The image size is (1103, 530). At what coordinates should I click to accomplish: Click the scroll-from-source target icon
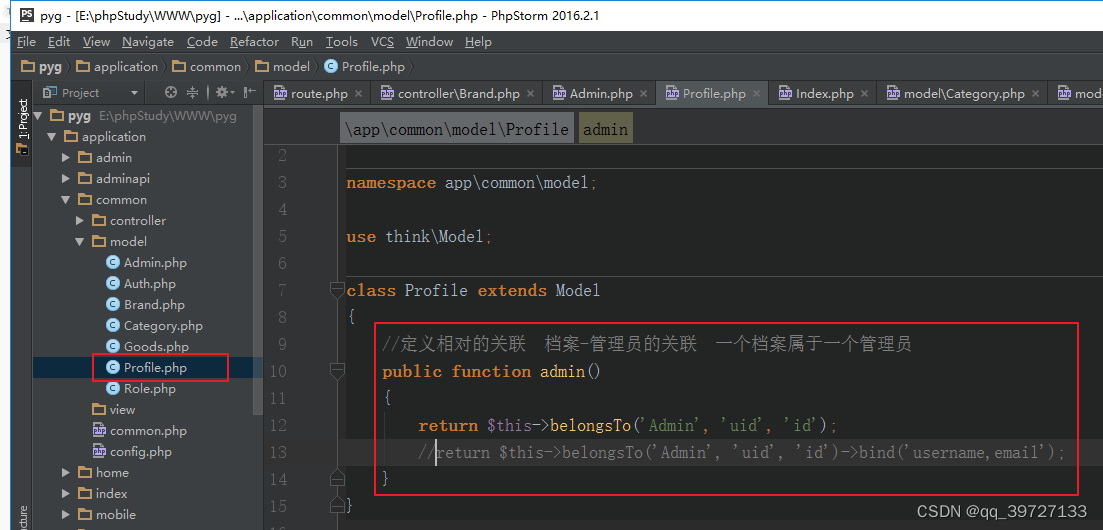(x=170, y=92)
